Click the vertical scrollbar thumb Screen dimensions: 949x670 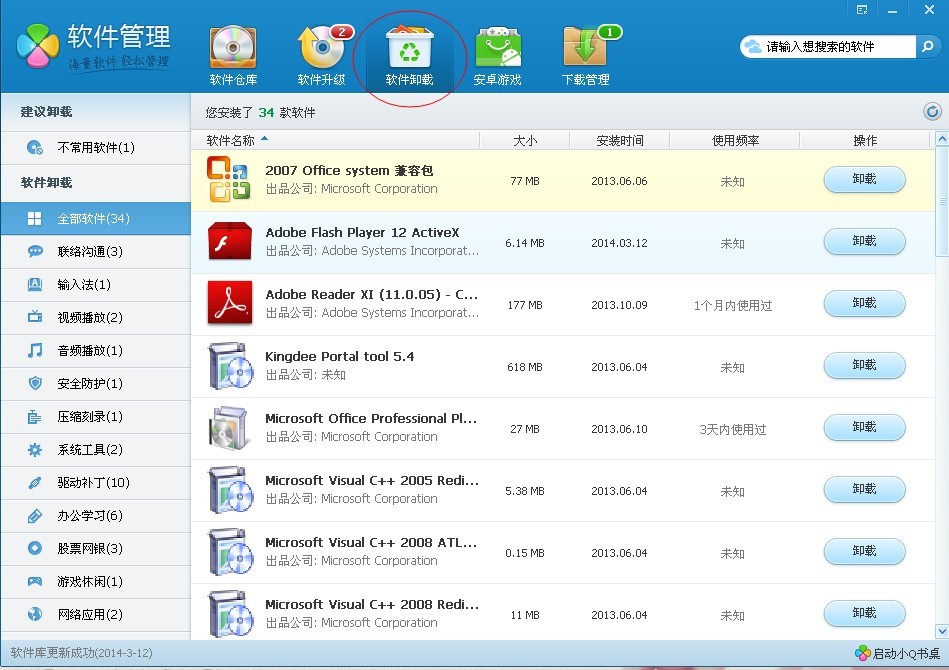coord(942,201)
